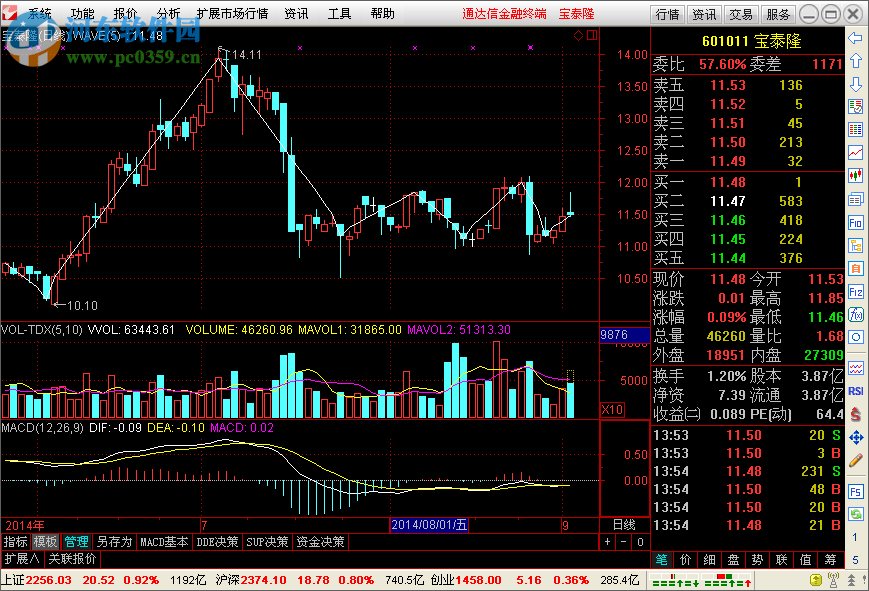Screen dimensions: 869x591
Task: Click the red split-window icon atop the chart
Action: pos(592,35)
